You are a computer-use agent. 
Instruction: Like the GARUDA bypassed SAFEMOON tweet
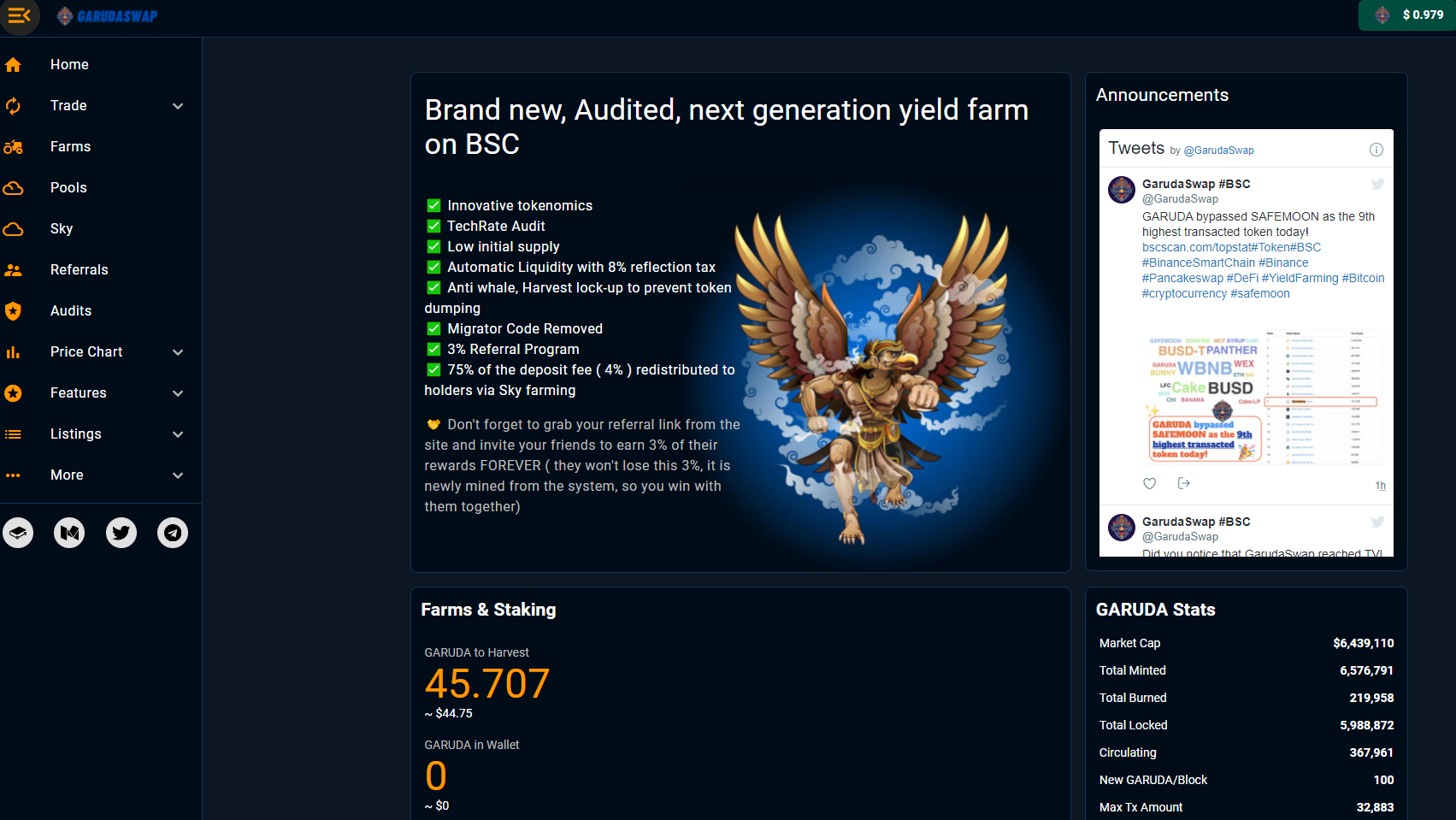[x=1150, y=484]
